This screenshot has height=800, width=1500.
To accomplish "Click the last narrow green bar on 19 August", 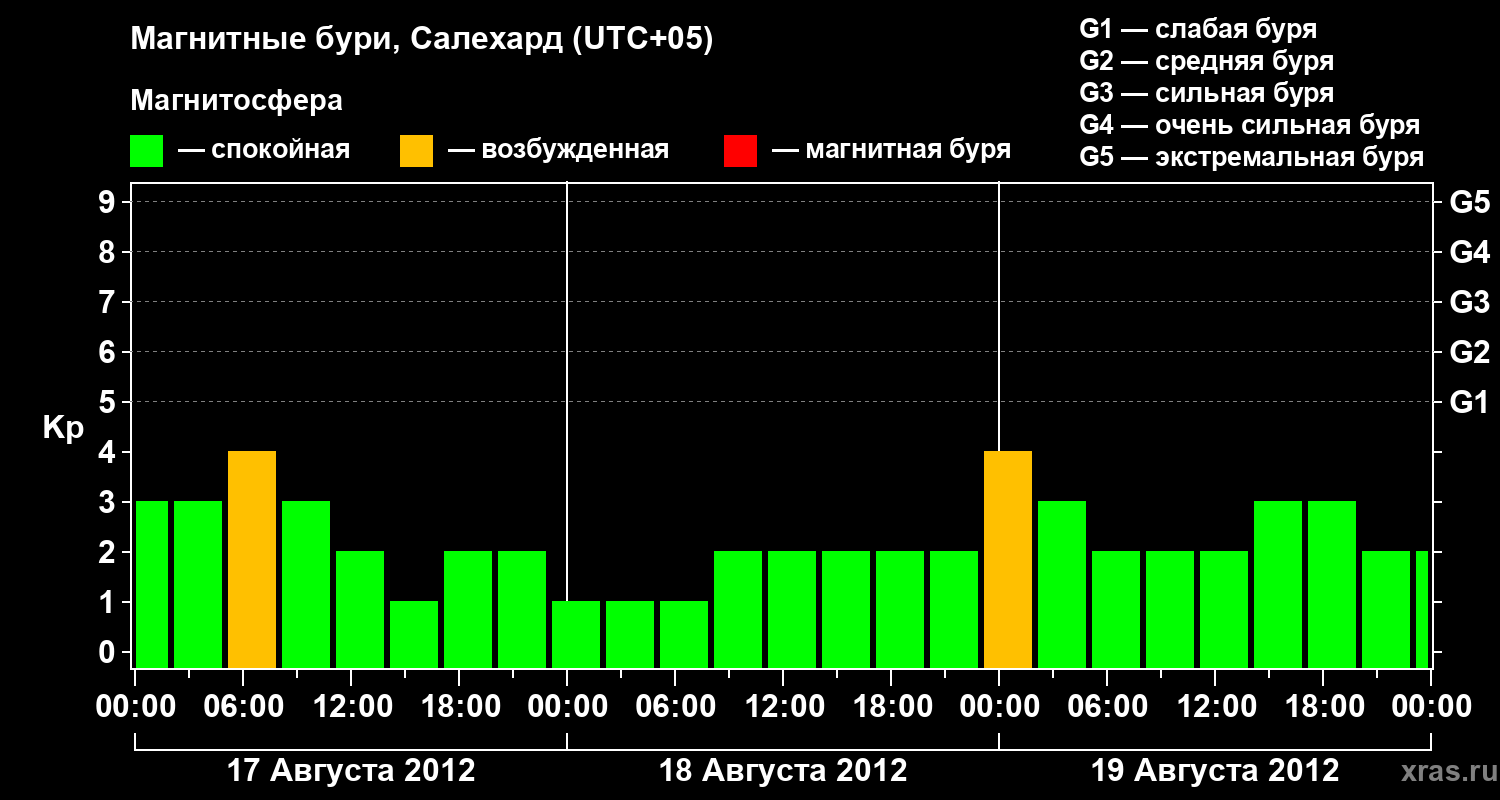I will pyautogui.click(x=1422, y=610).
